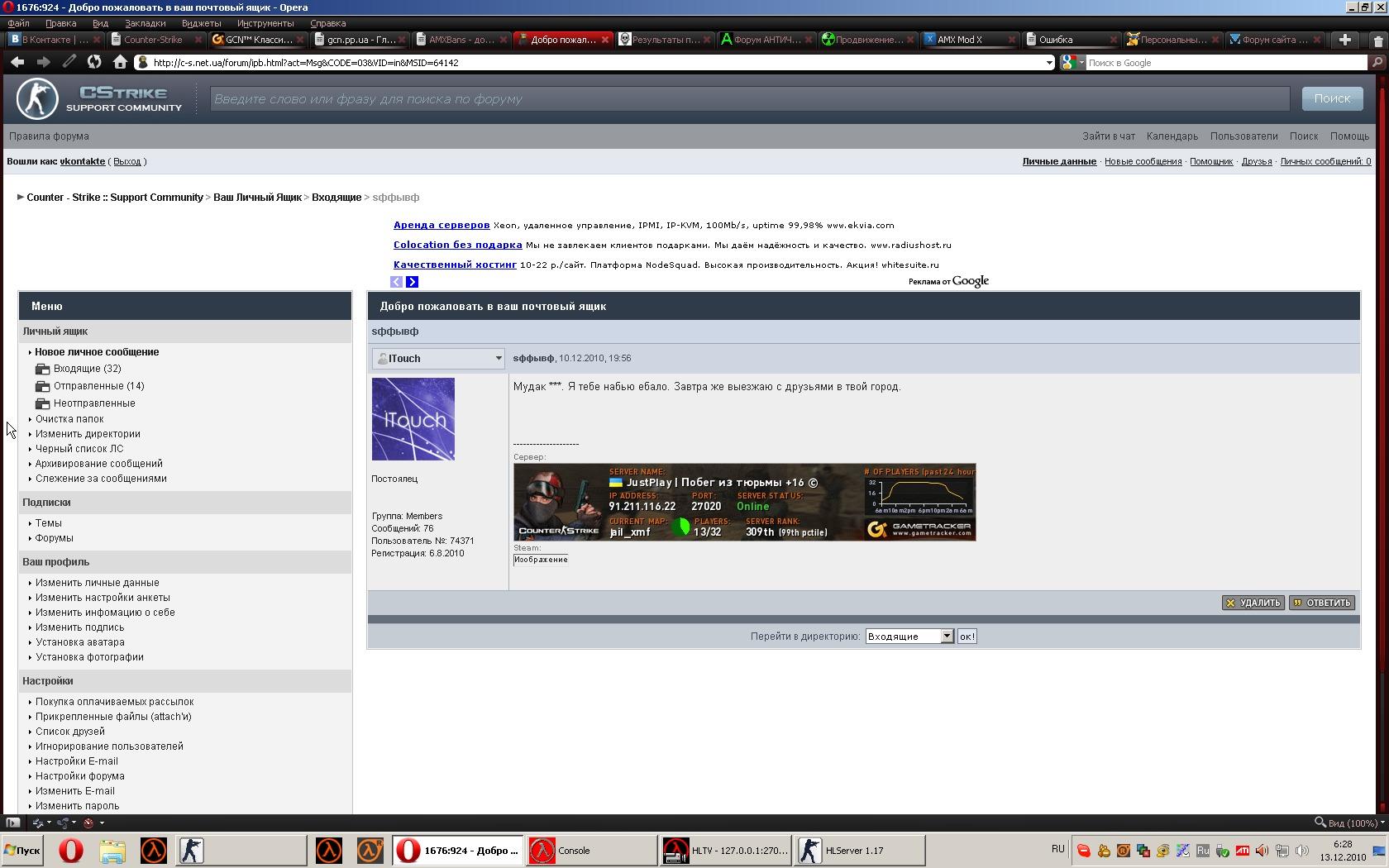Click the red speaker icon in the system tray
This screenshot has width=1389, height=868.
tap(1262, 851)
